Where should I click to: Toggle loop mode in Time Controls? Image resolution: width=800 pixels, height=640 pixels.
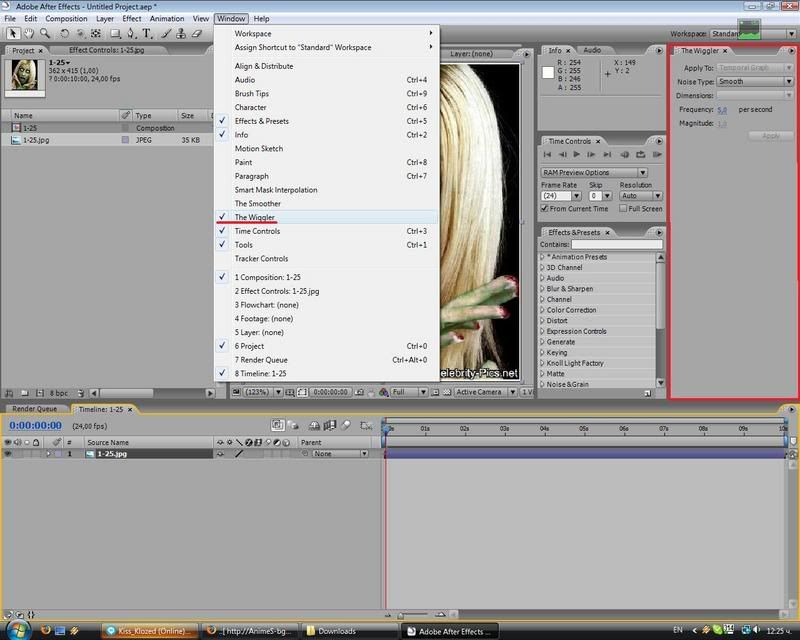(641, 155)
